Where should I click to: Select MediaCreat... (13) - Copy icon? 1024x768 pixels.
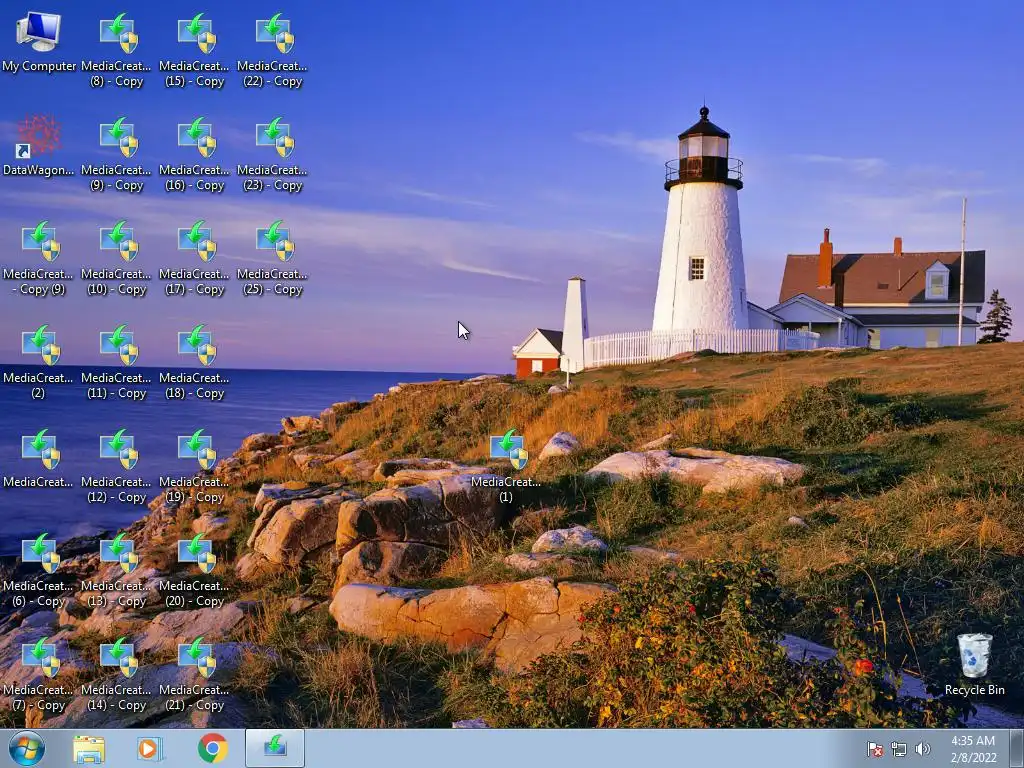click(116, 569)
